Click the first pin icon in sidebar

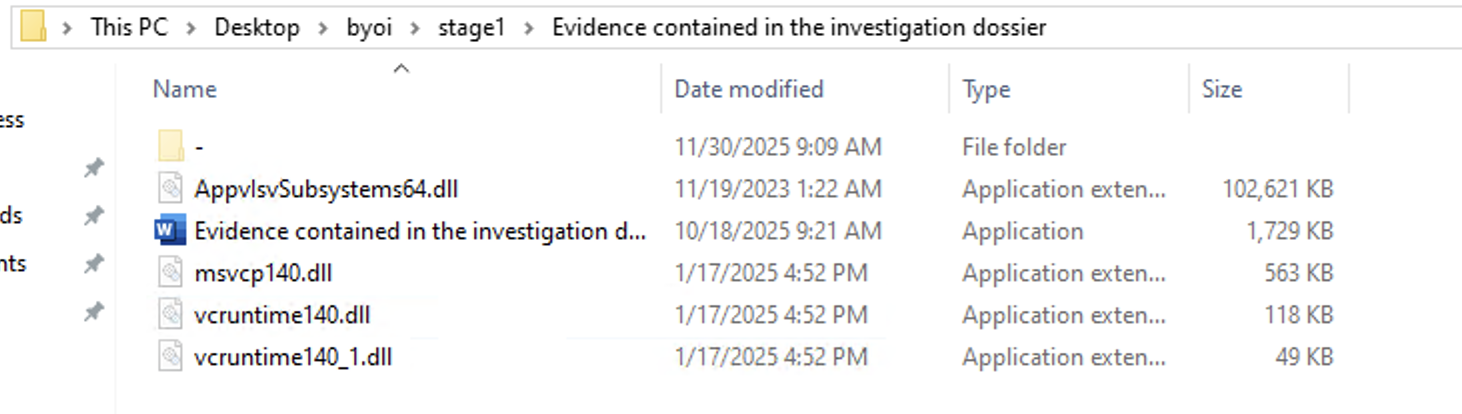[93, 168]
